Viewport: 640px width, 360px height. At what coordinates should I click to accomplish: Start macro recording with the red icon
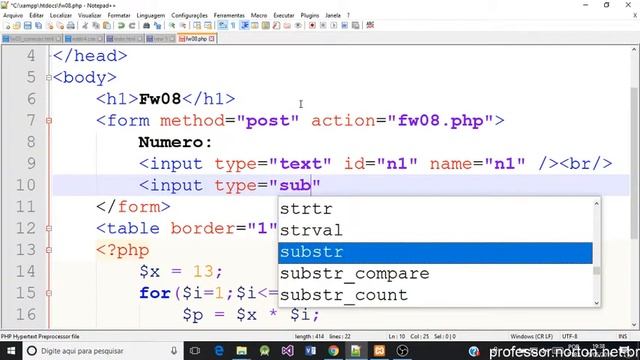pos(312,25)
